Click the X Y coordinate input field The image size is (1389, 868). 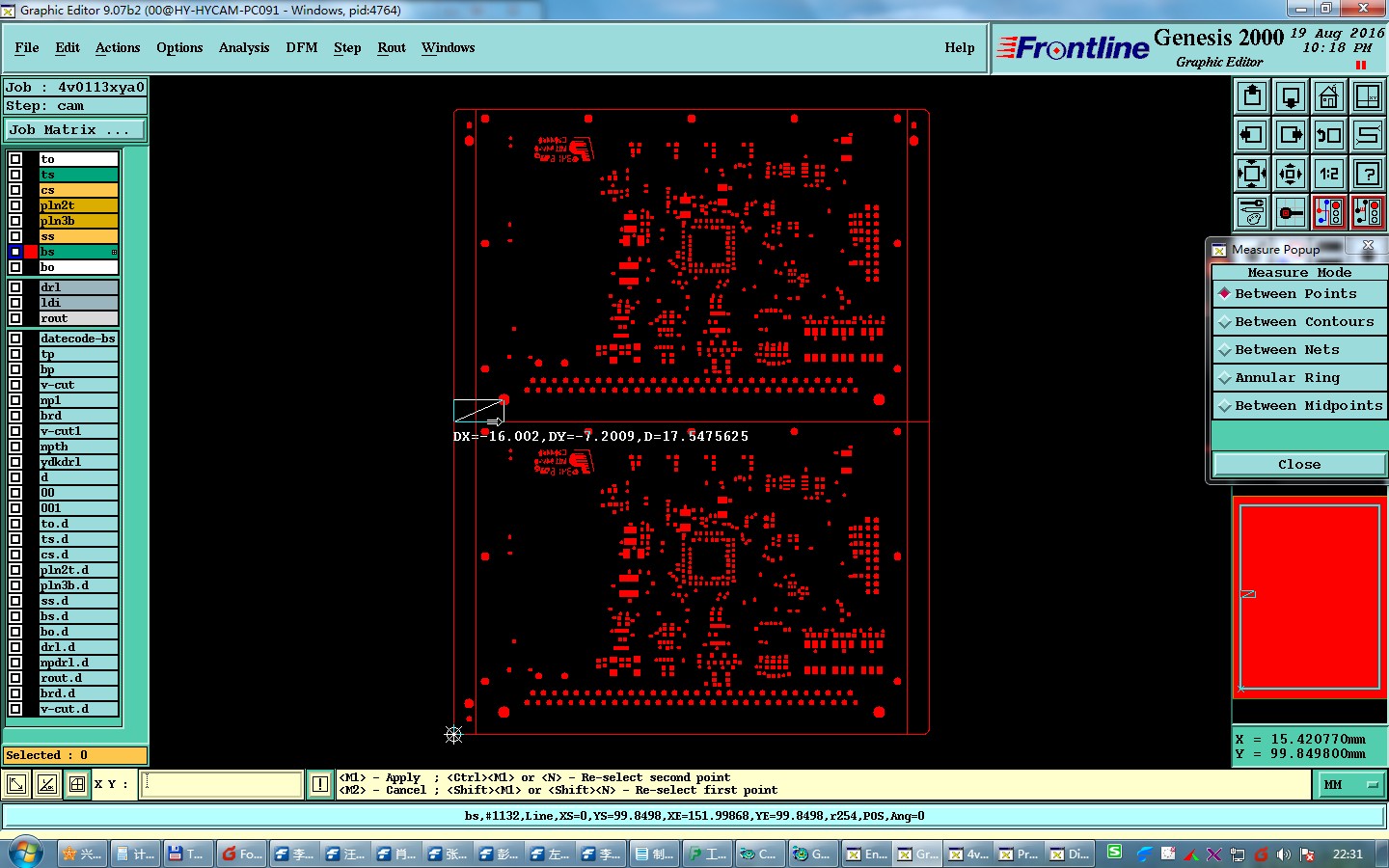[x=222, y=784]
